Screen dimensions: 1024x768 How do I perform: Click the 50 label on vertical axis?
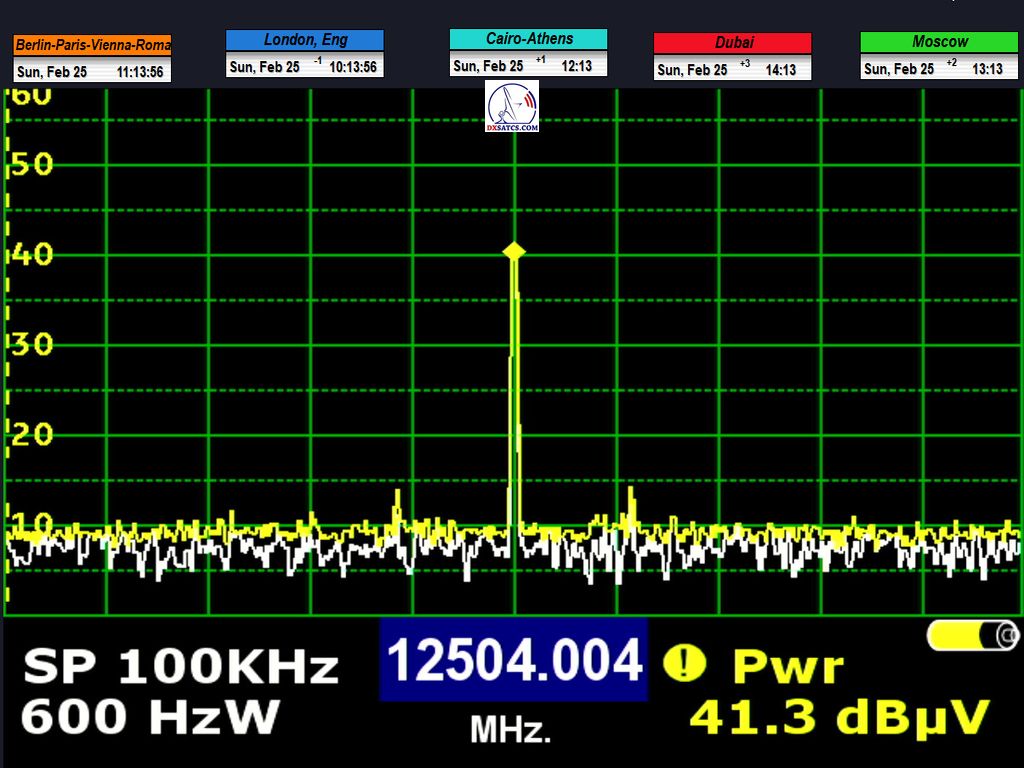tap(31, 164)
